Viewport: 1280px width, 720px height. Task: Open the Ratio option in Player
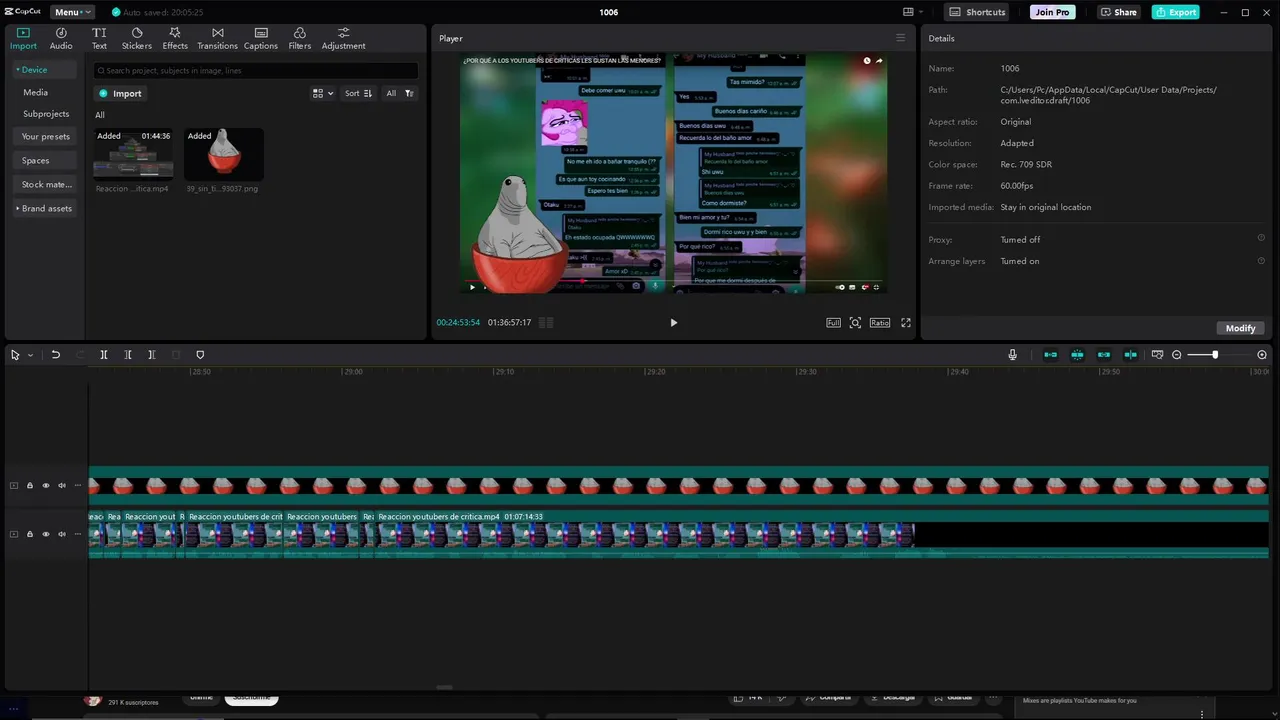coord(880,323)
